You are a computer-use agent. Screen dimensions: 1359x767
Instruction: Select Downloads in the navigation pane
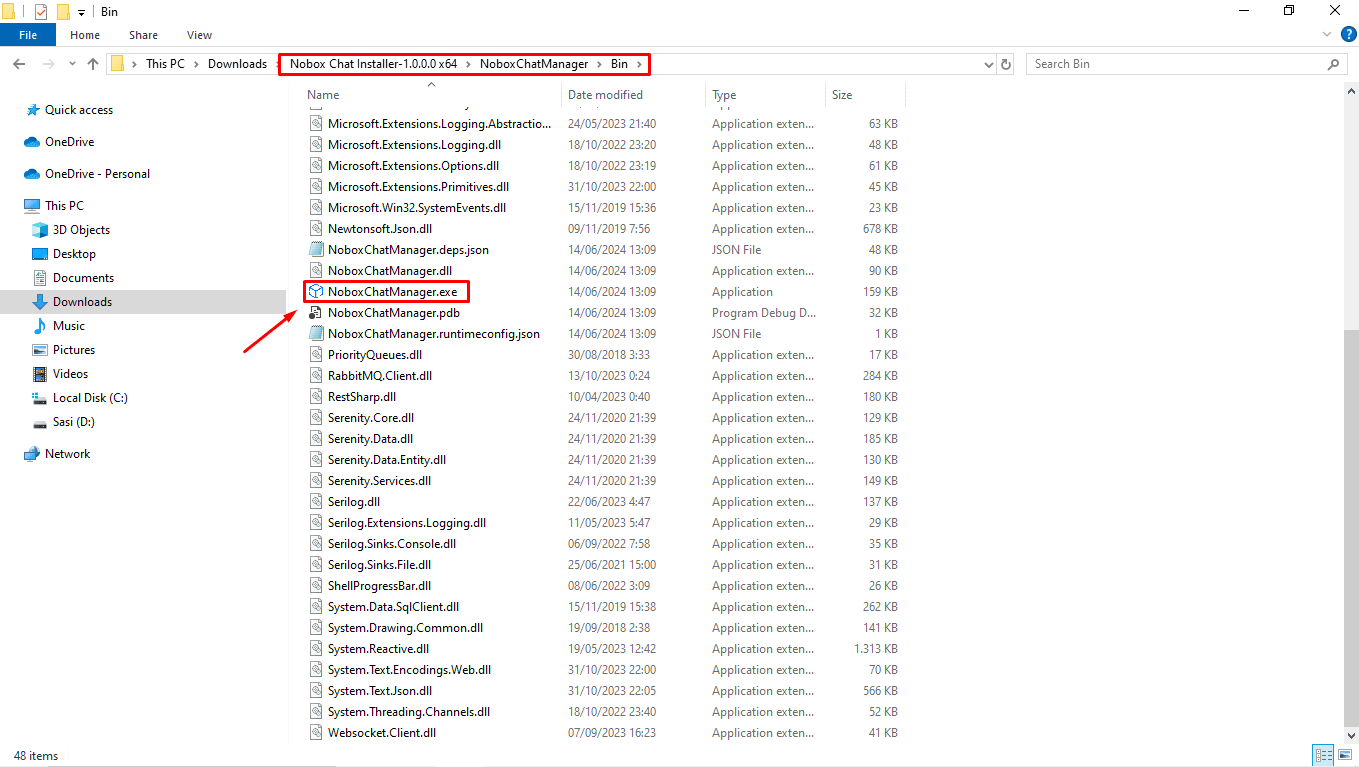coord(83,301)
